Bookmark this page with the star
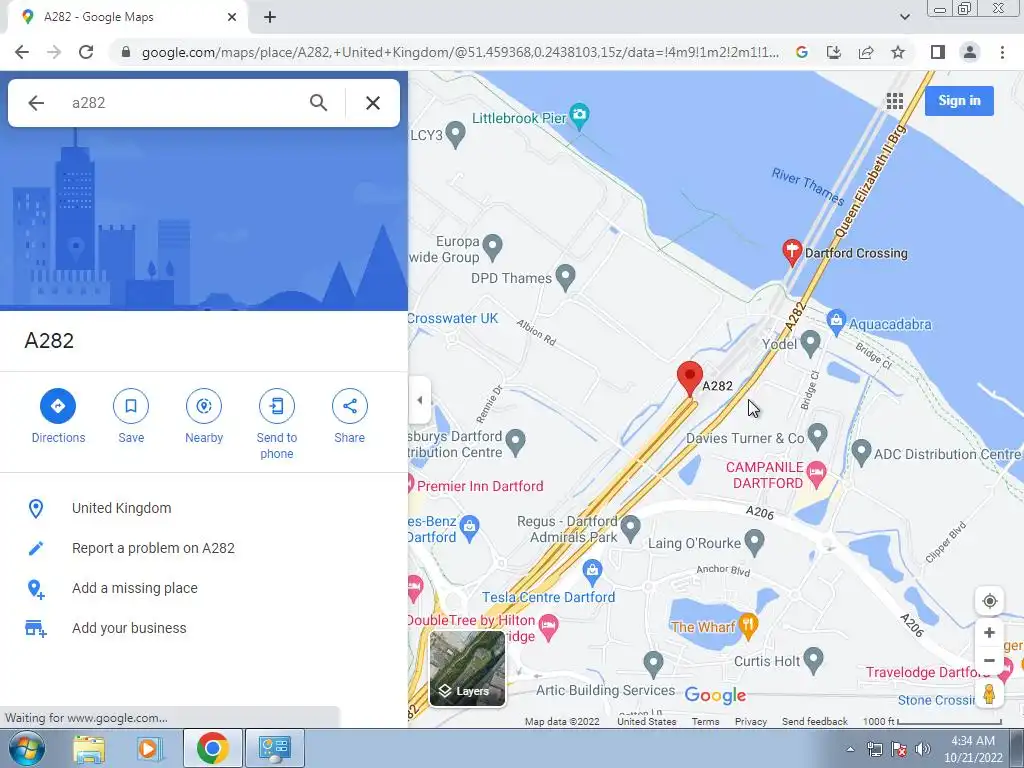The width and height of the screenshot is (1024, 768). [x=898, y=52]
